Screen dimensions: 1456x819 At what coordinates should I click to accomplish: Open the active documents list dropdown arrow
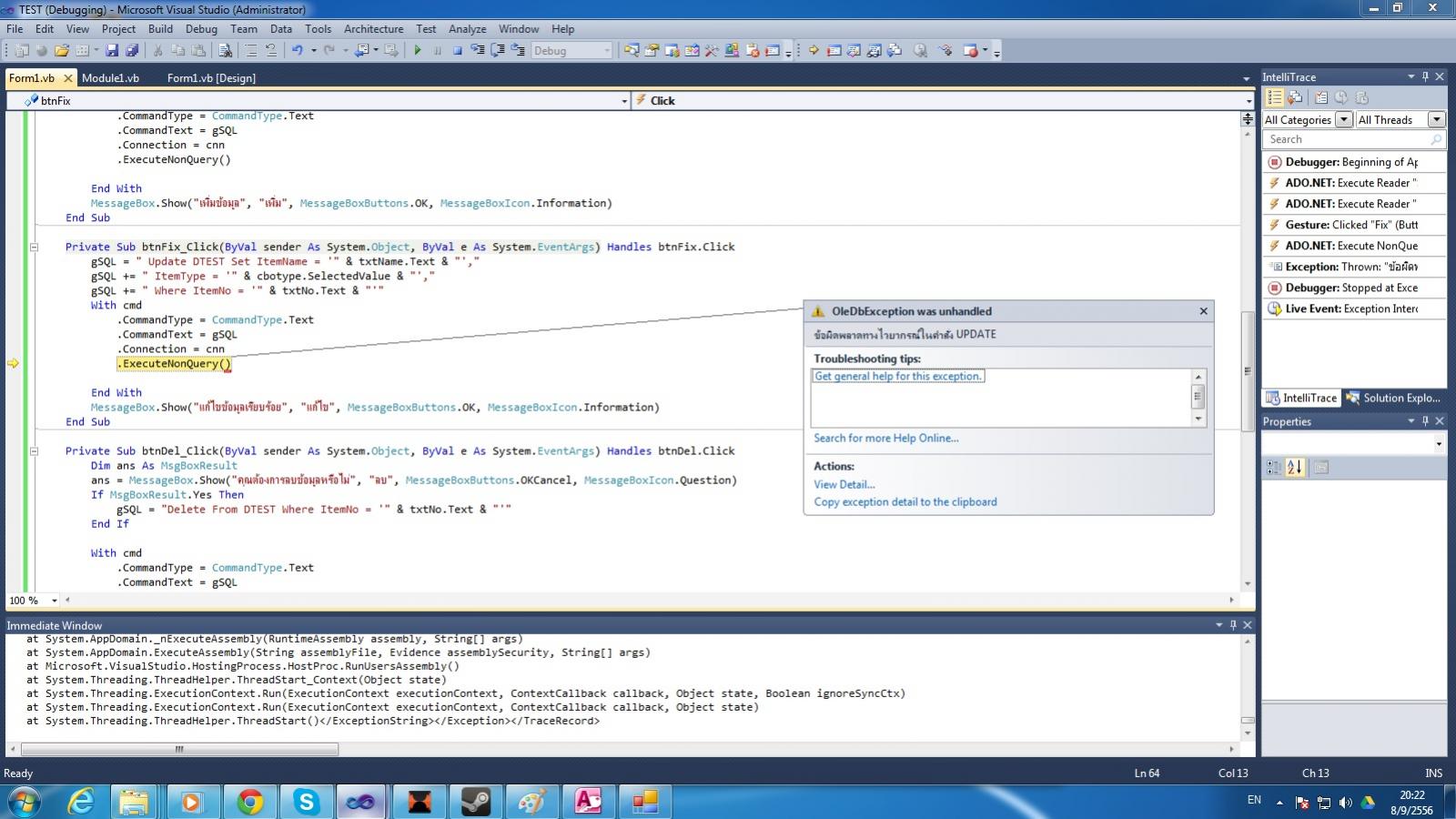[x=1247, y=78]
